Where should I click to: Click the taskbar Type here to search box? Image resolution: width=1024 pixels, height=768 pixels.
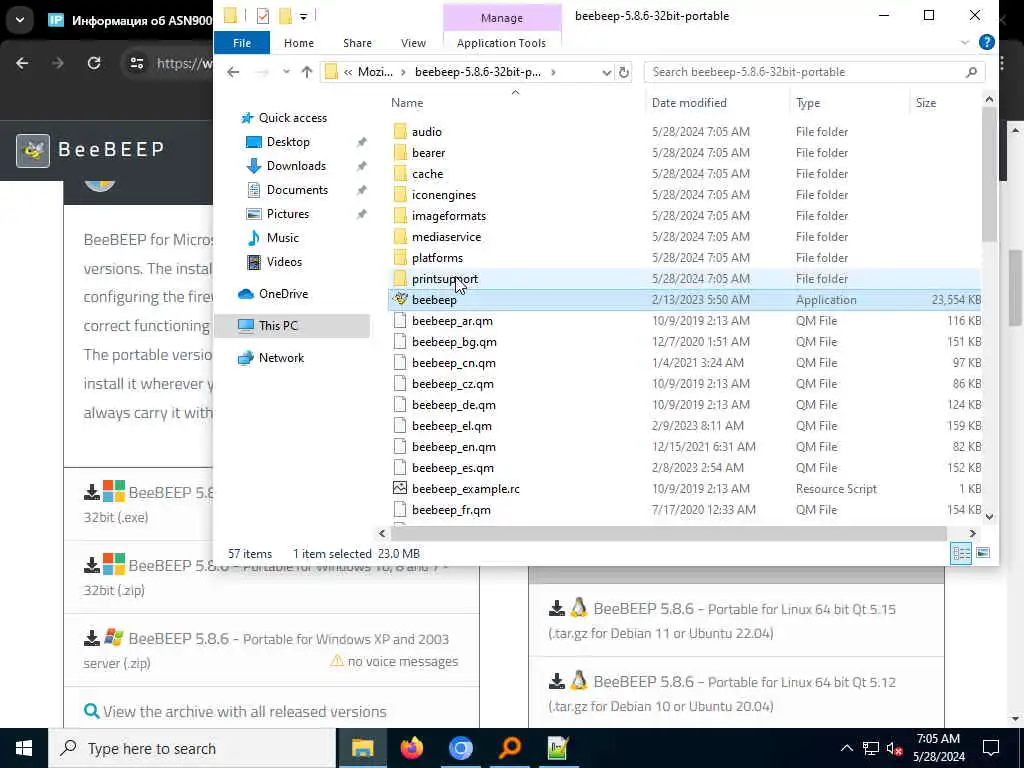192,748
